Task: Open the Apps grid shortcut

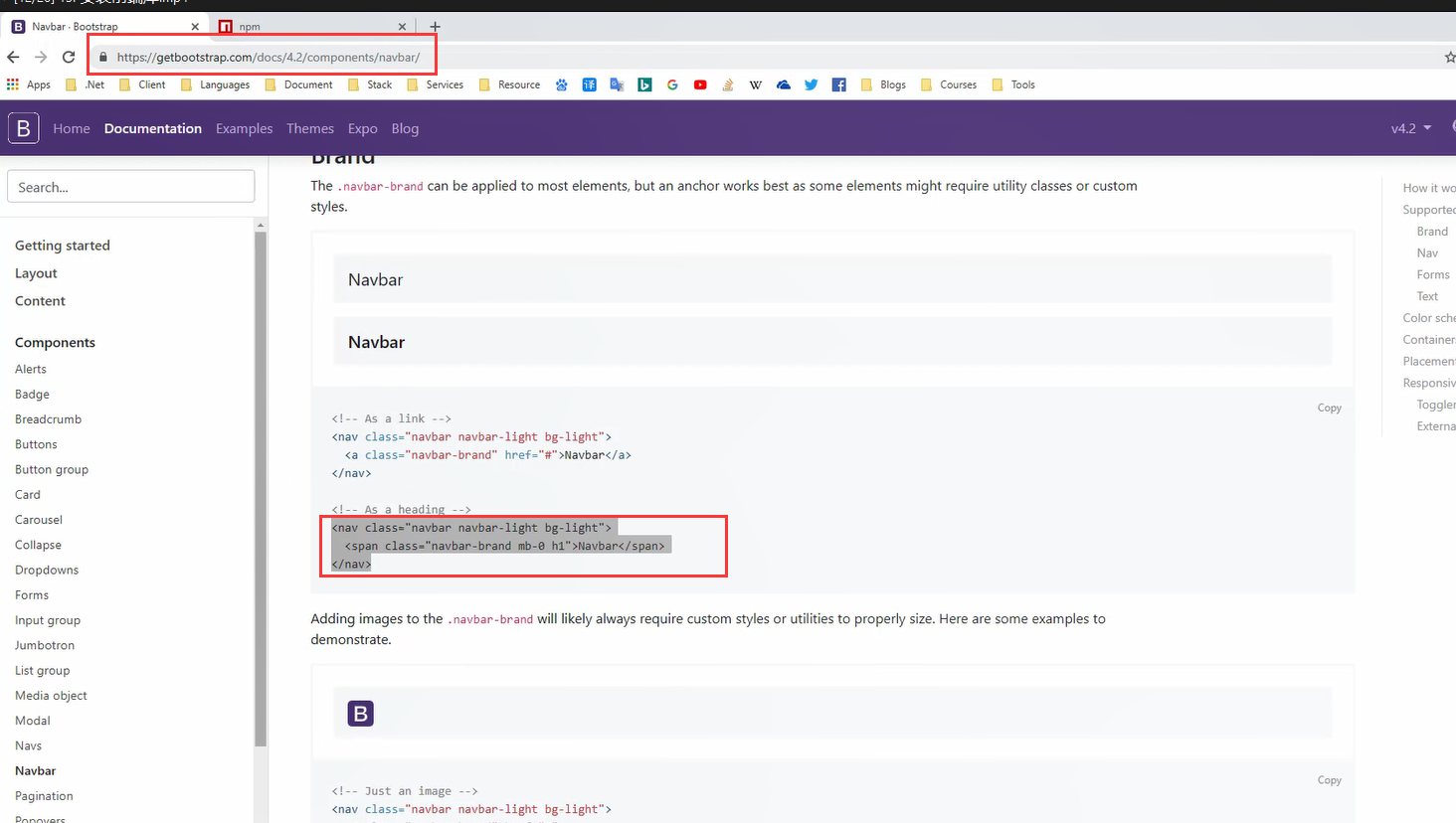Action: [29, 84]
